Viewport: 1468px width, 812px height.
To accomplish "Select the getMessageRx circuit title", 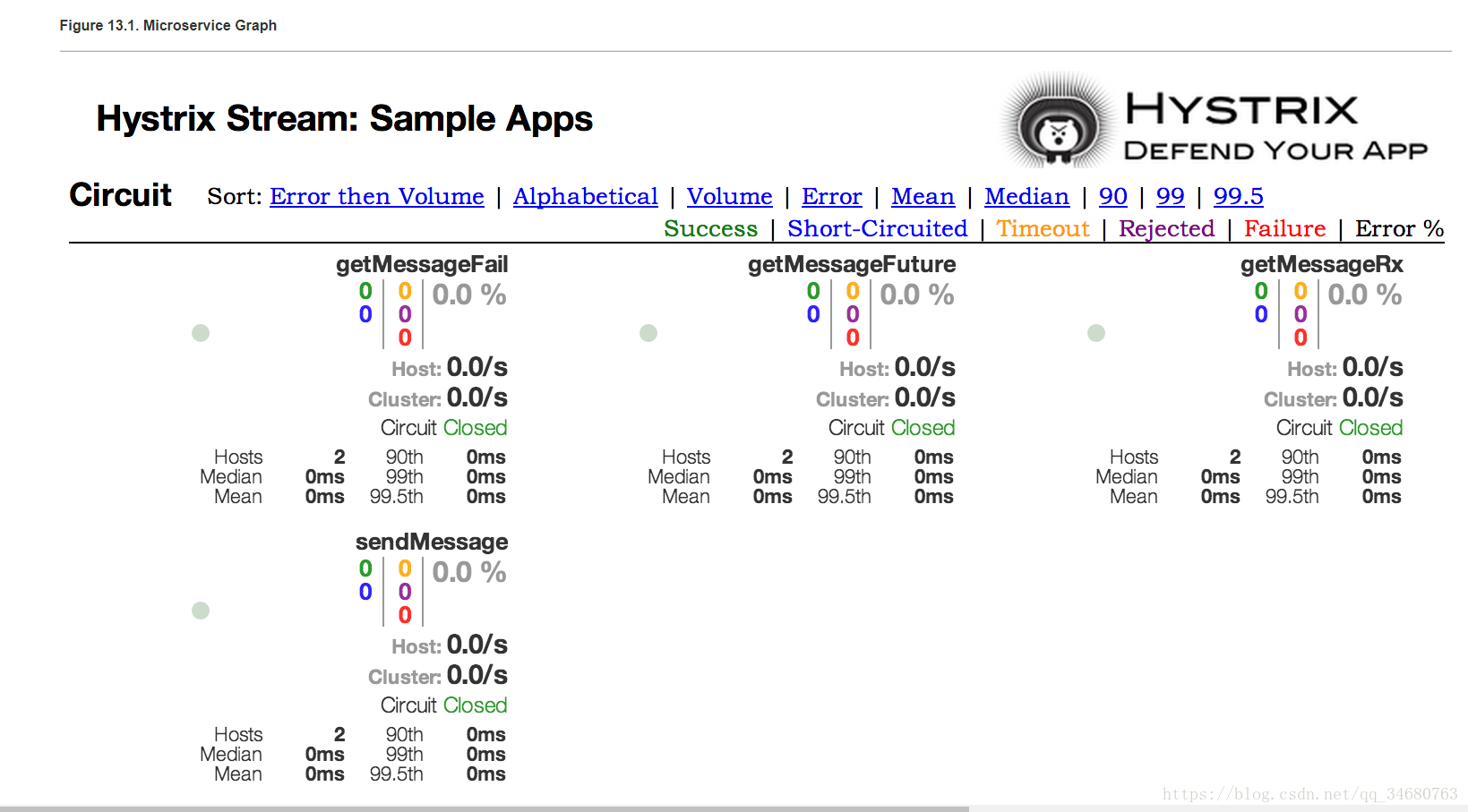I will pos(1322,264).
